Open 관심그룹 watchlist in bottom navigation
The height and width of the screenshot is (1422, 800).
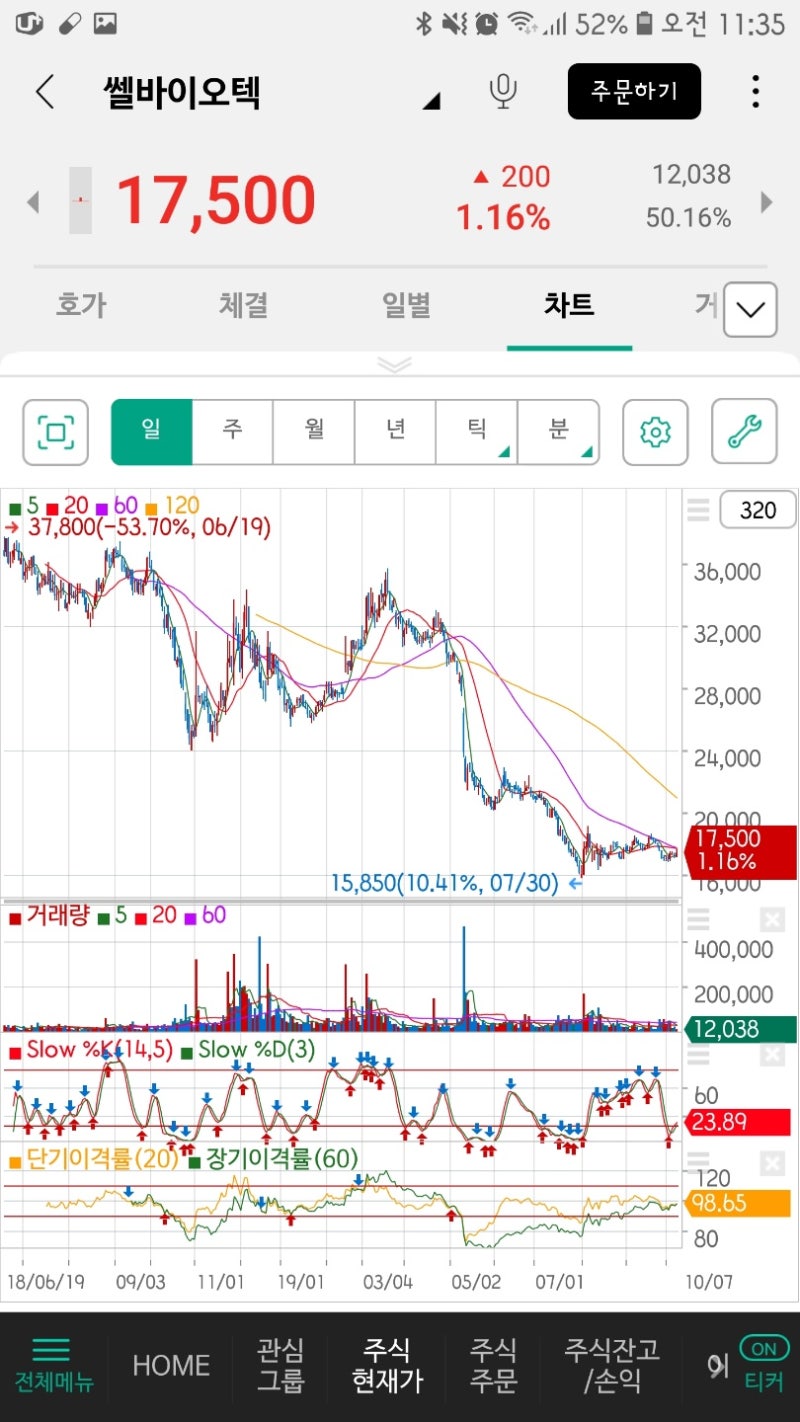pos(279,1365)
